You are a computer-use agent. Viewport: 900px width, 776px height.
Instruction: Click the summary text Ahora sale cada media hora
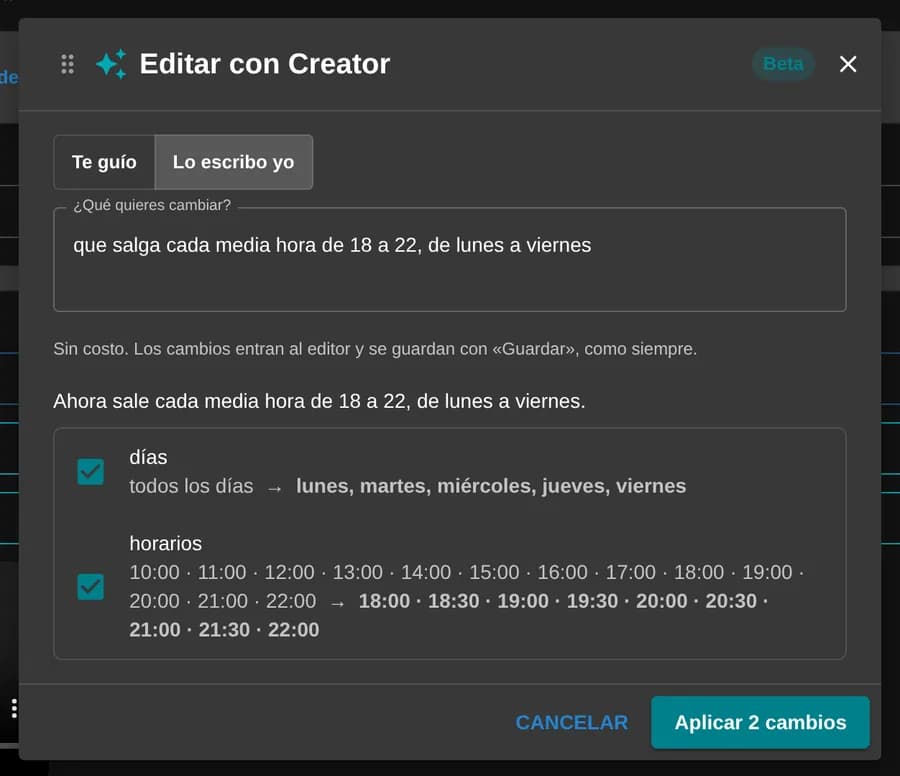(319, 401)
